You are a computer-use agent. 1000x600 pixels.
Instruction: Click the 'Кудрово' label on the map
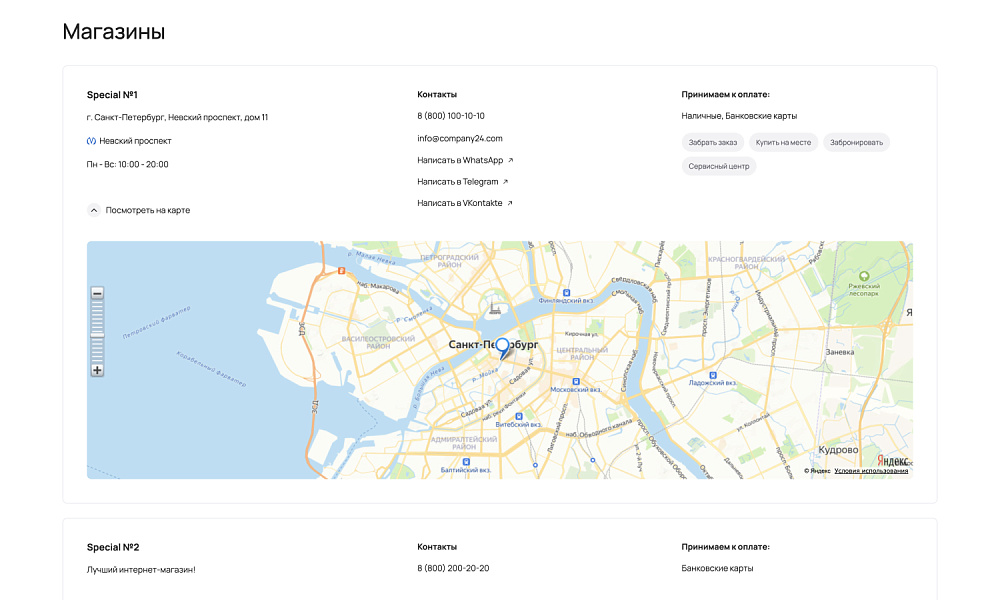838,450
